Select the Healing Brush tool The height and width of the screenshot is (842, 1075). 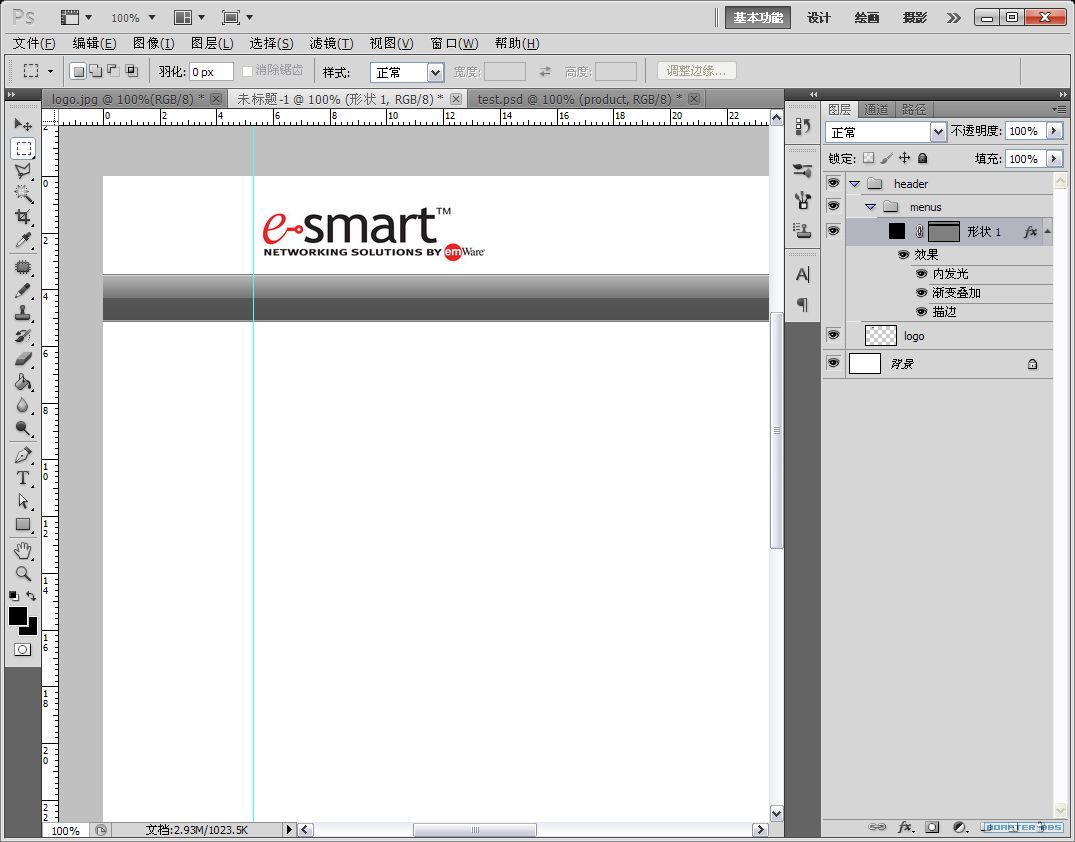pos(23,267)
